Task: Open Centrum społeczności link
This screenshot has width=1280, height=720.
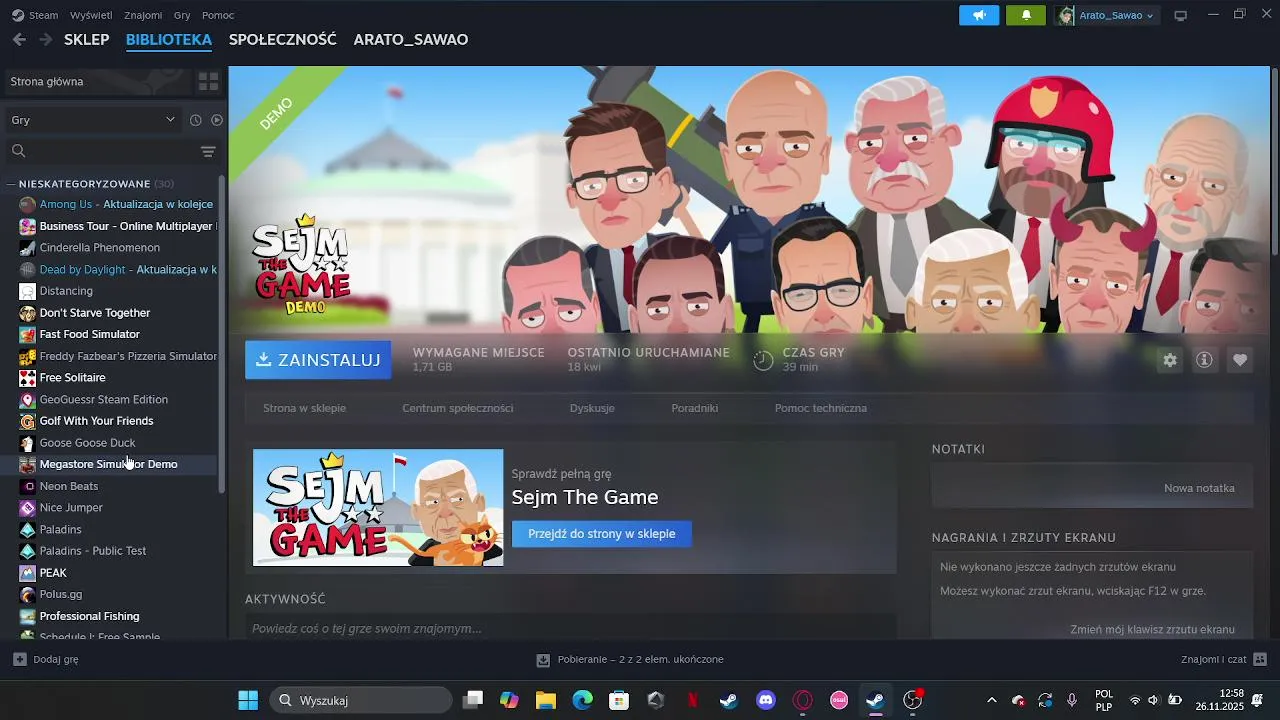Action: (x=458, y=408)
